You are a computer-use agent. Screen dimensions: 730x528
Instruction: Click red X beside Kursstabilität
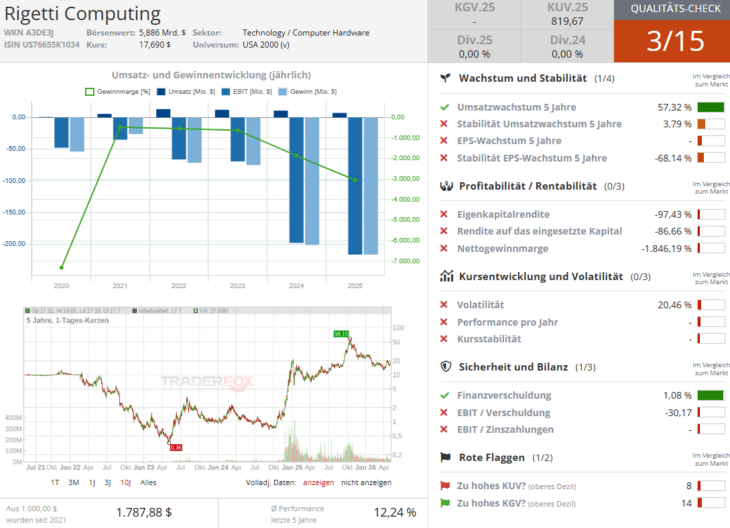coord(444,338)
